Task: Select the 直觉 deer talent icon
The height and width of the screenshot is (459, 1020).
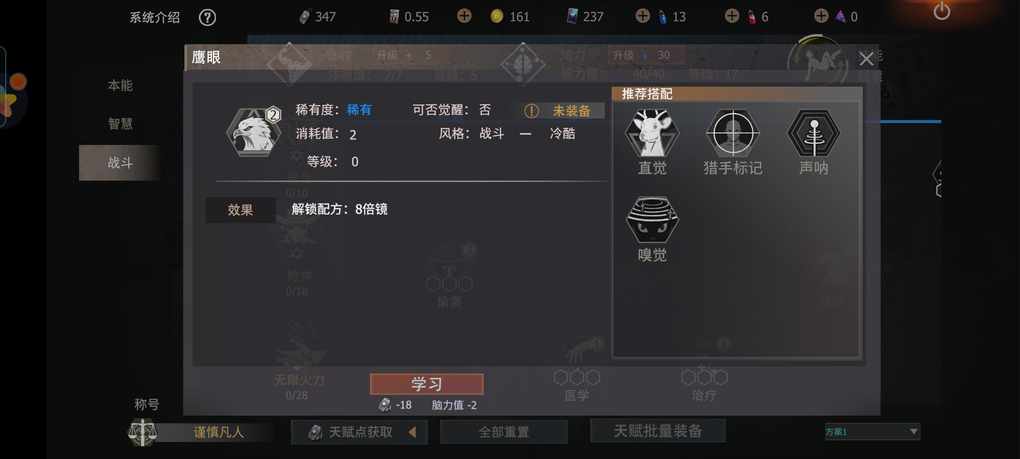Action: pos(652,133)
